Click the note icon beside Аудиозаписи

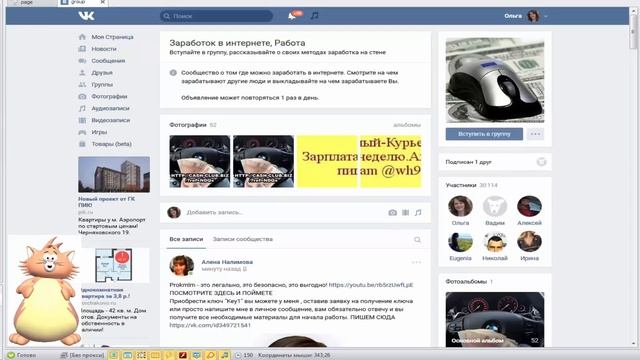pyautogui.click(x=82, y=108)
